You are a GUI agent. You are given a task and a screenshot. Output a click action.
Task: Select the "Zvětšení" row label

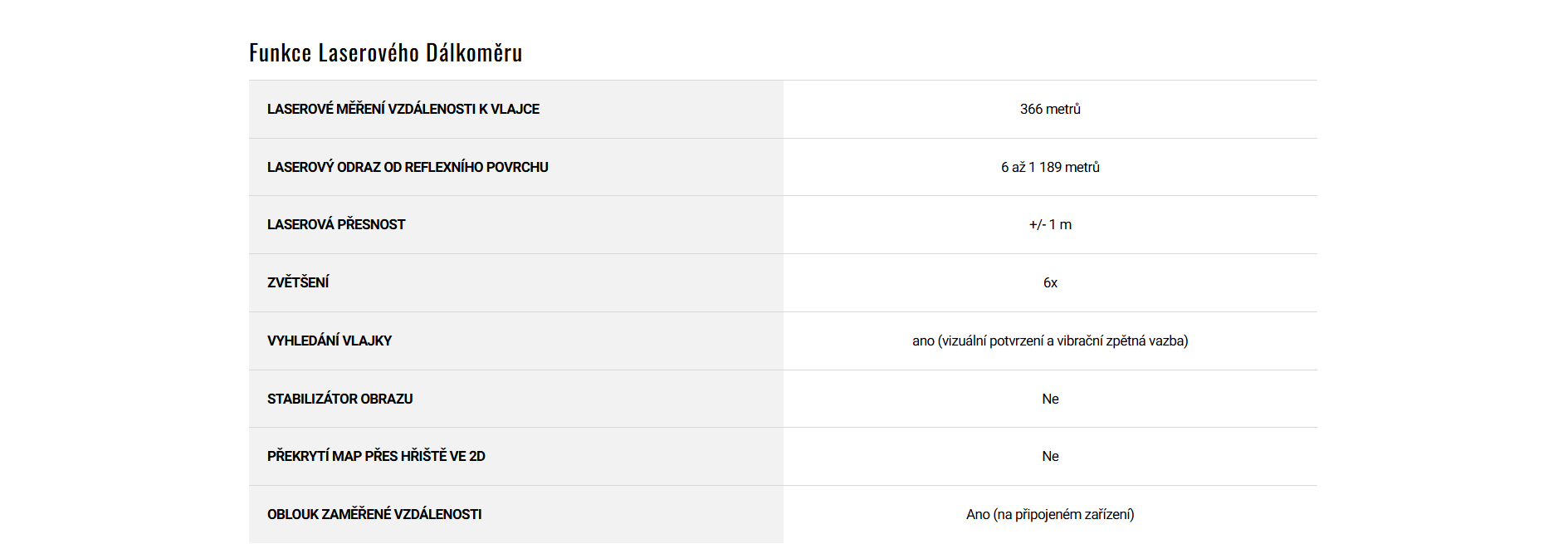(x=298, y=282)
